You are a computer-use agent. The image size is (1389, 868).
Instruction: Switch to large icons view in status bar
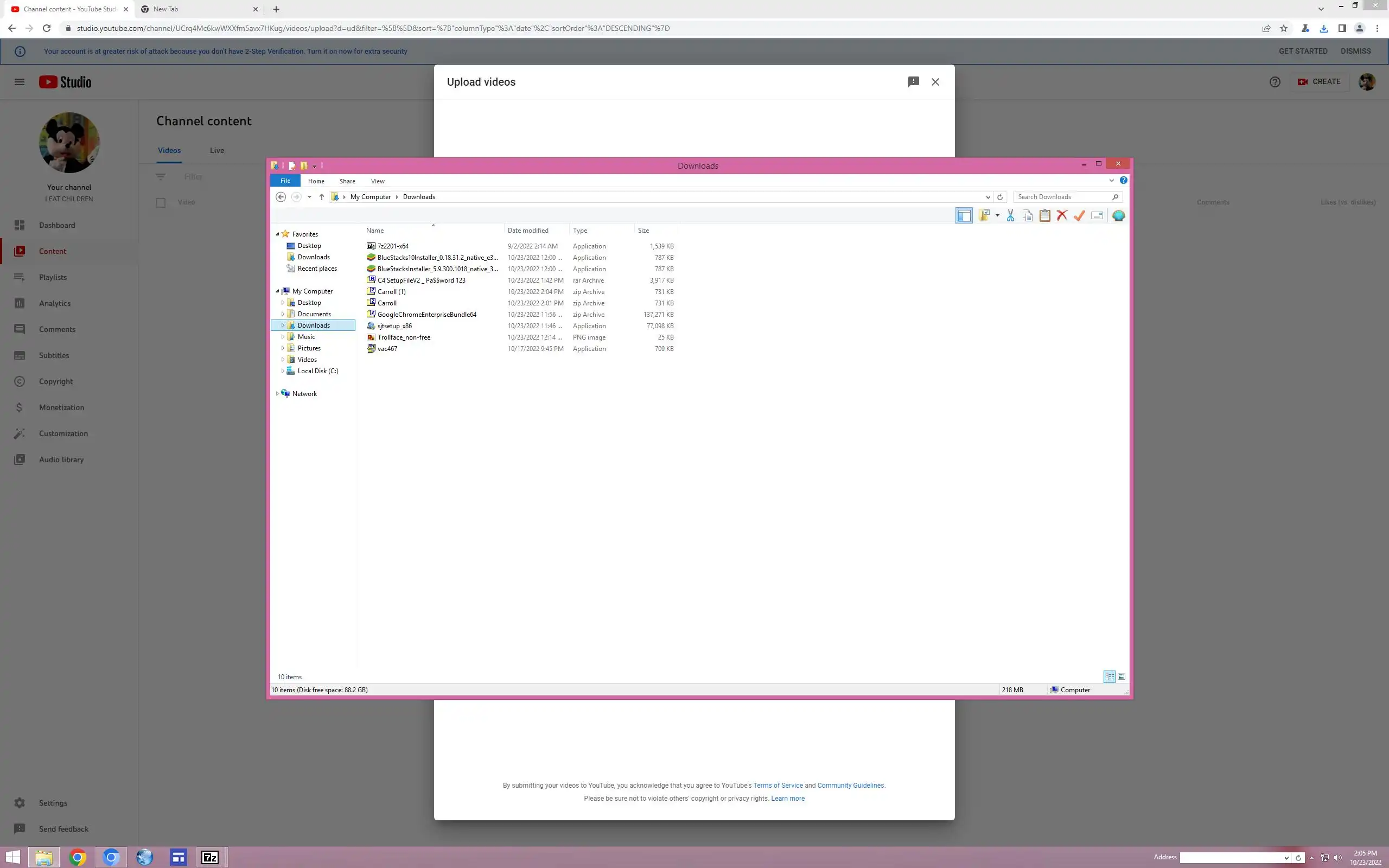1122,677
